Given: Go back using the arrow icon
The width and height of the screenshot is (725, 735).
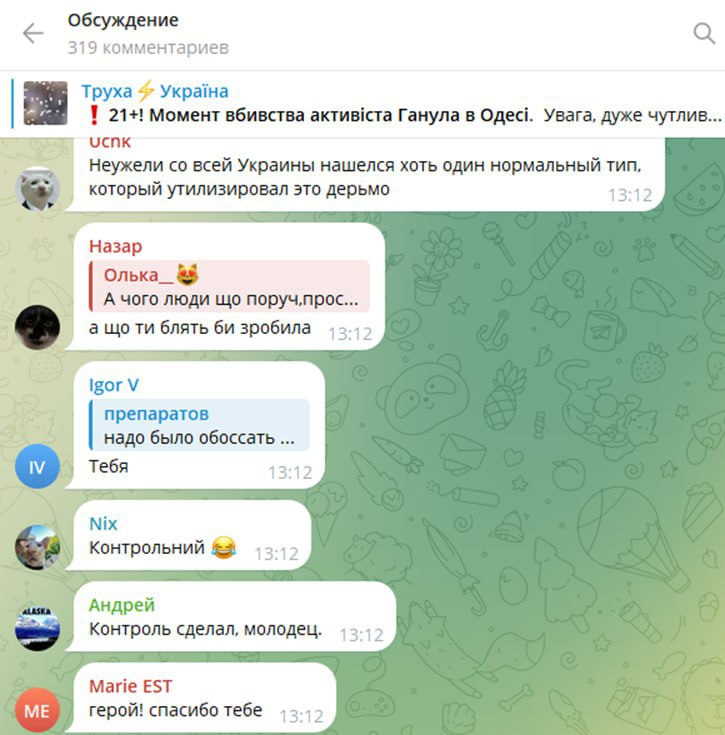Looking at the screenshot, I should point(33,33).
